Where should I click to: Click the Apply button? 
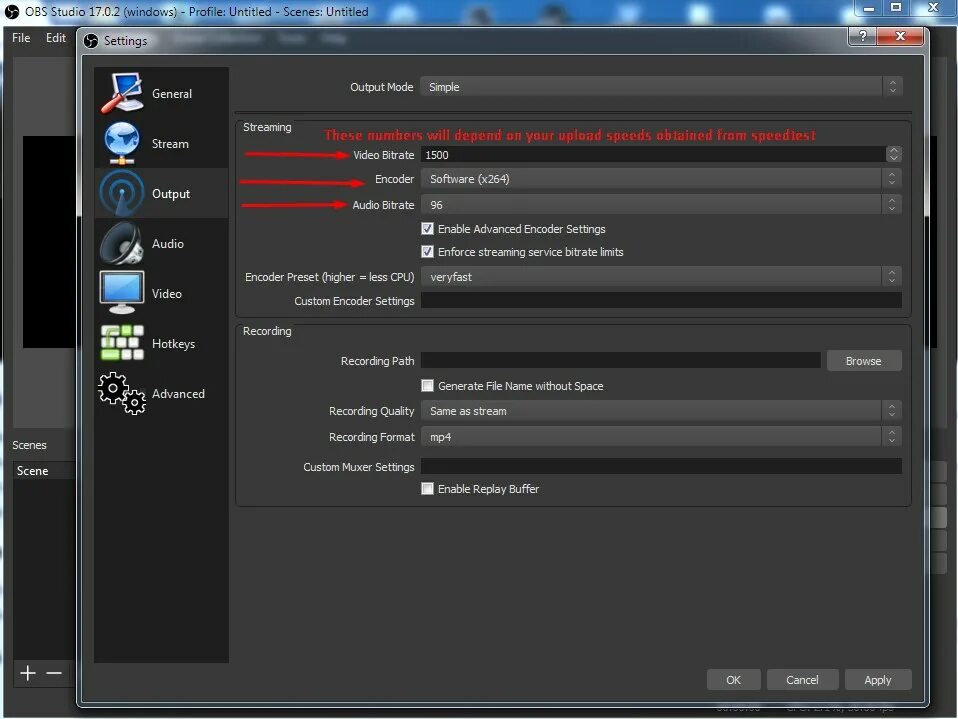point(877,679)
